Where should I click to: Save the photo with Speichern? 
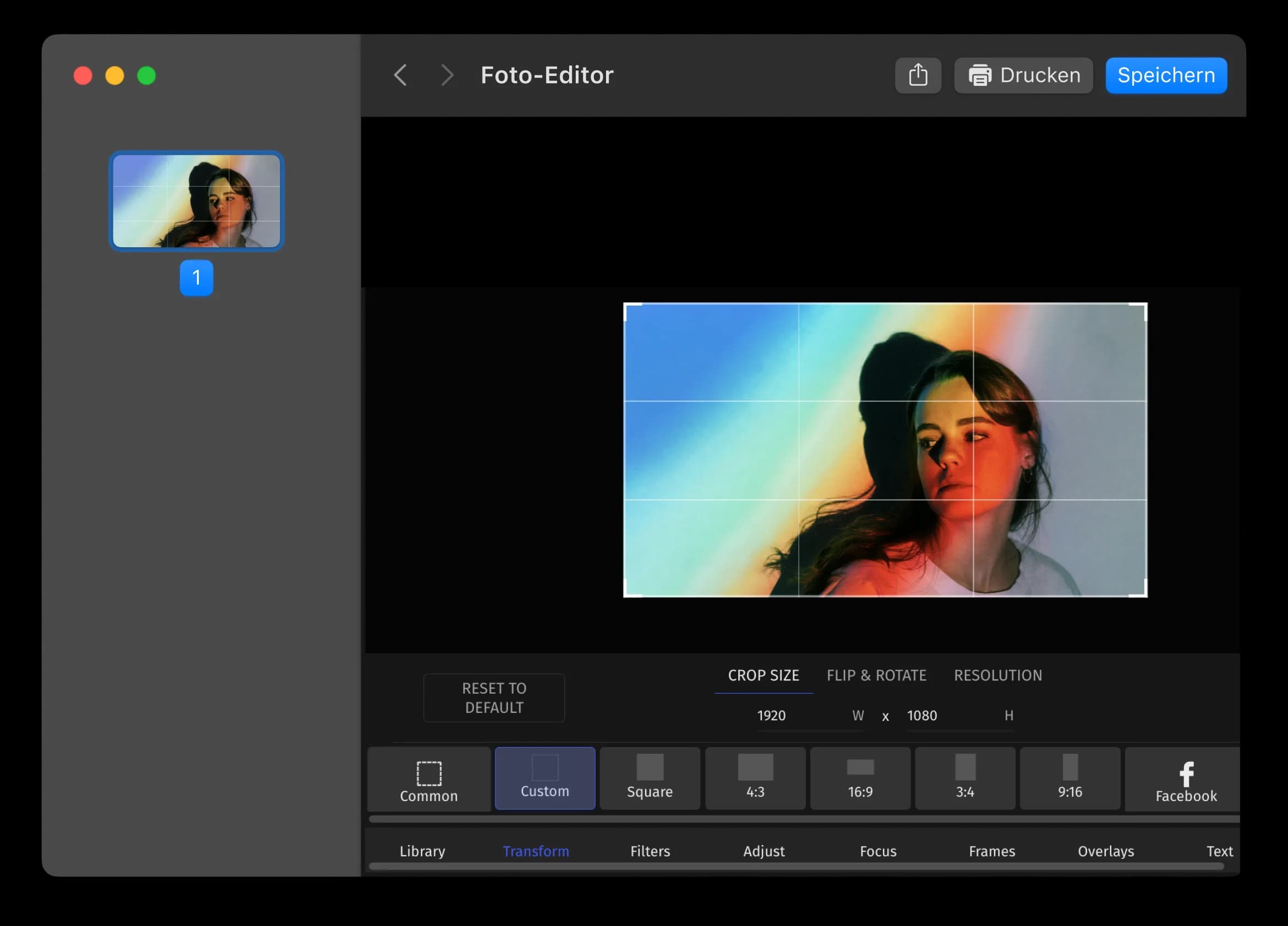1166,75
